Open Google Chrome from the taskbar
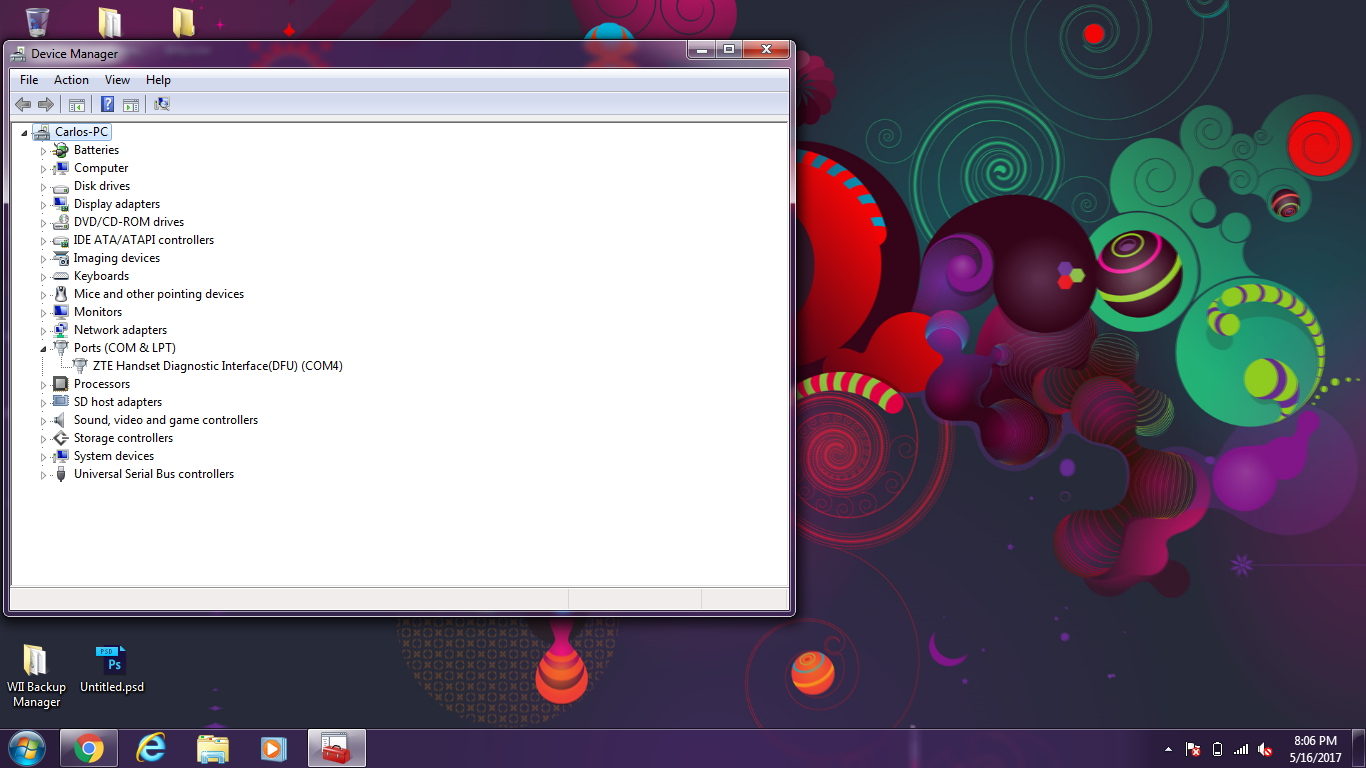This screenshot has width=1366, height=768. point(88,748)
